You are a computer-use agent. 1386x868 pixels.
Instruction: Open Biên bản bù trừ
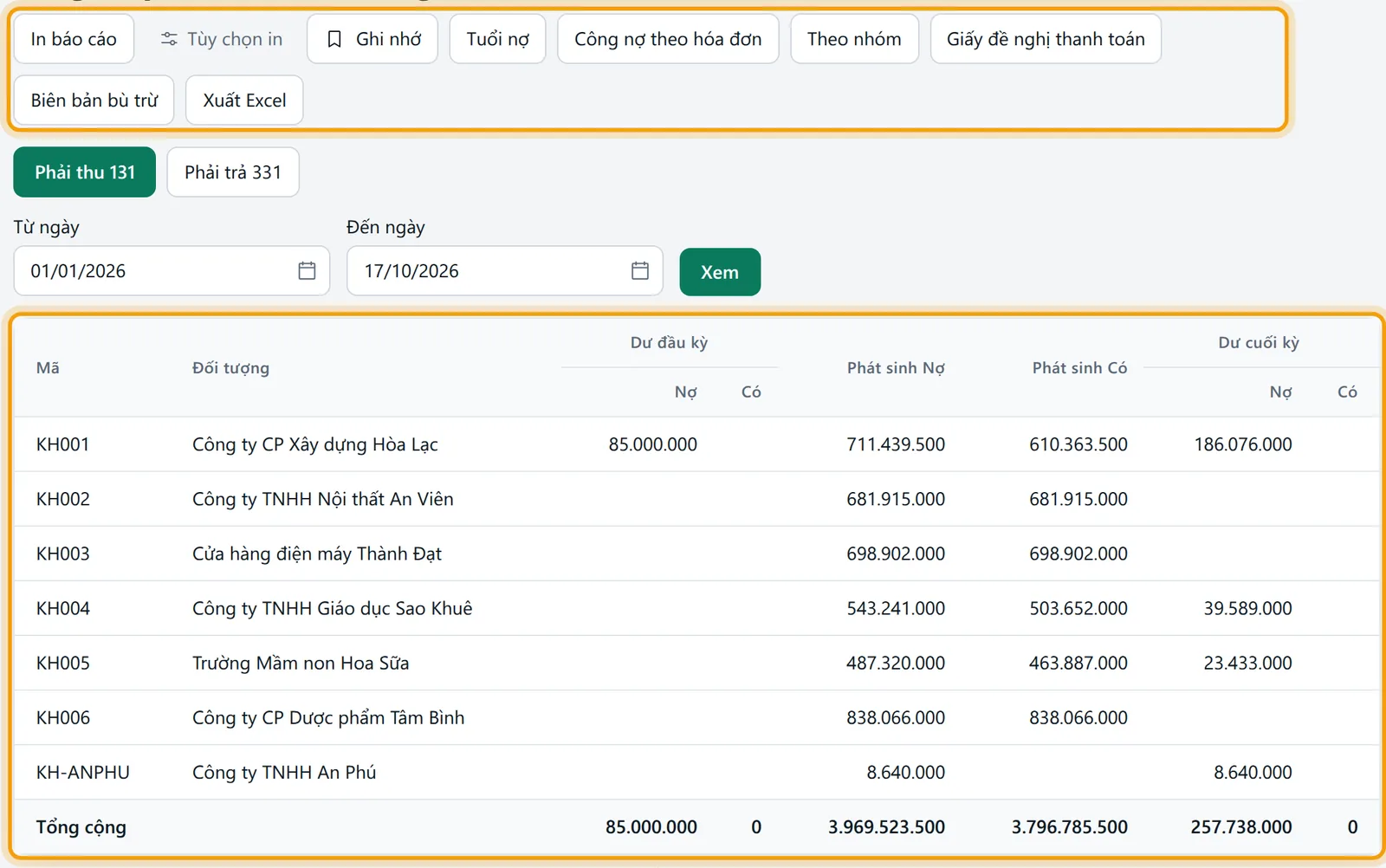pos(94,100)
